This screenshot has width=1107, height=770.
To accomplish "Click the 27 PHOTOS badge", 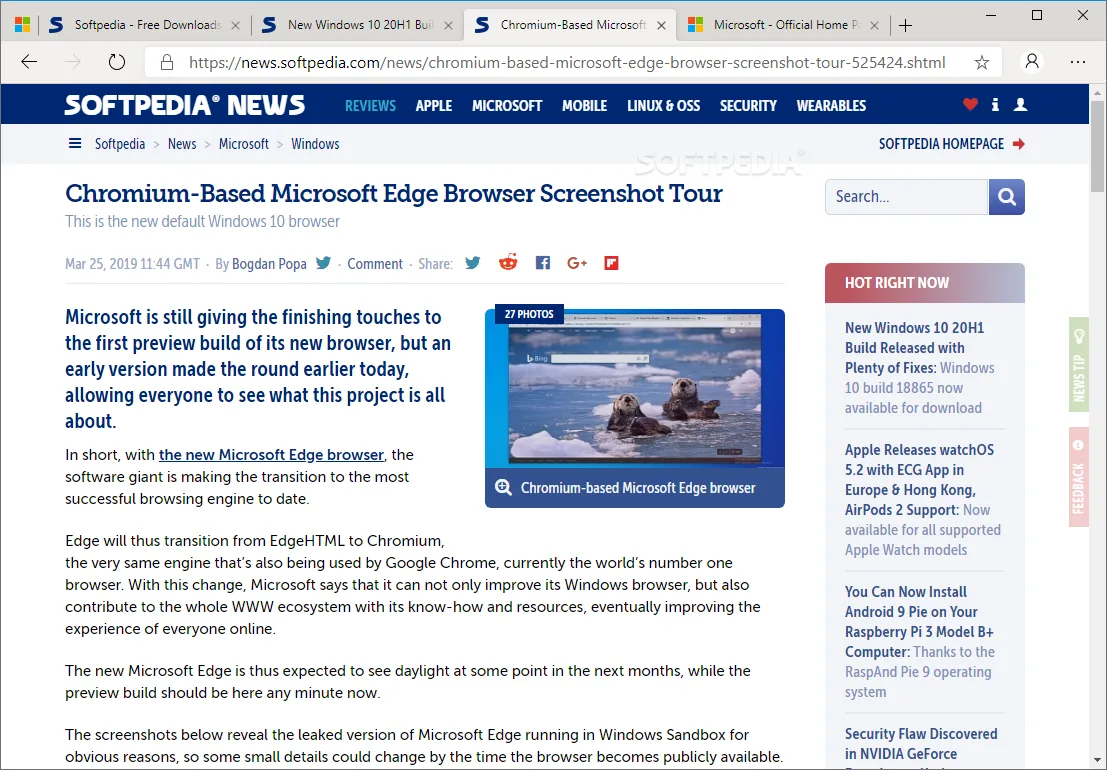I will pos(529,314).
